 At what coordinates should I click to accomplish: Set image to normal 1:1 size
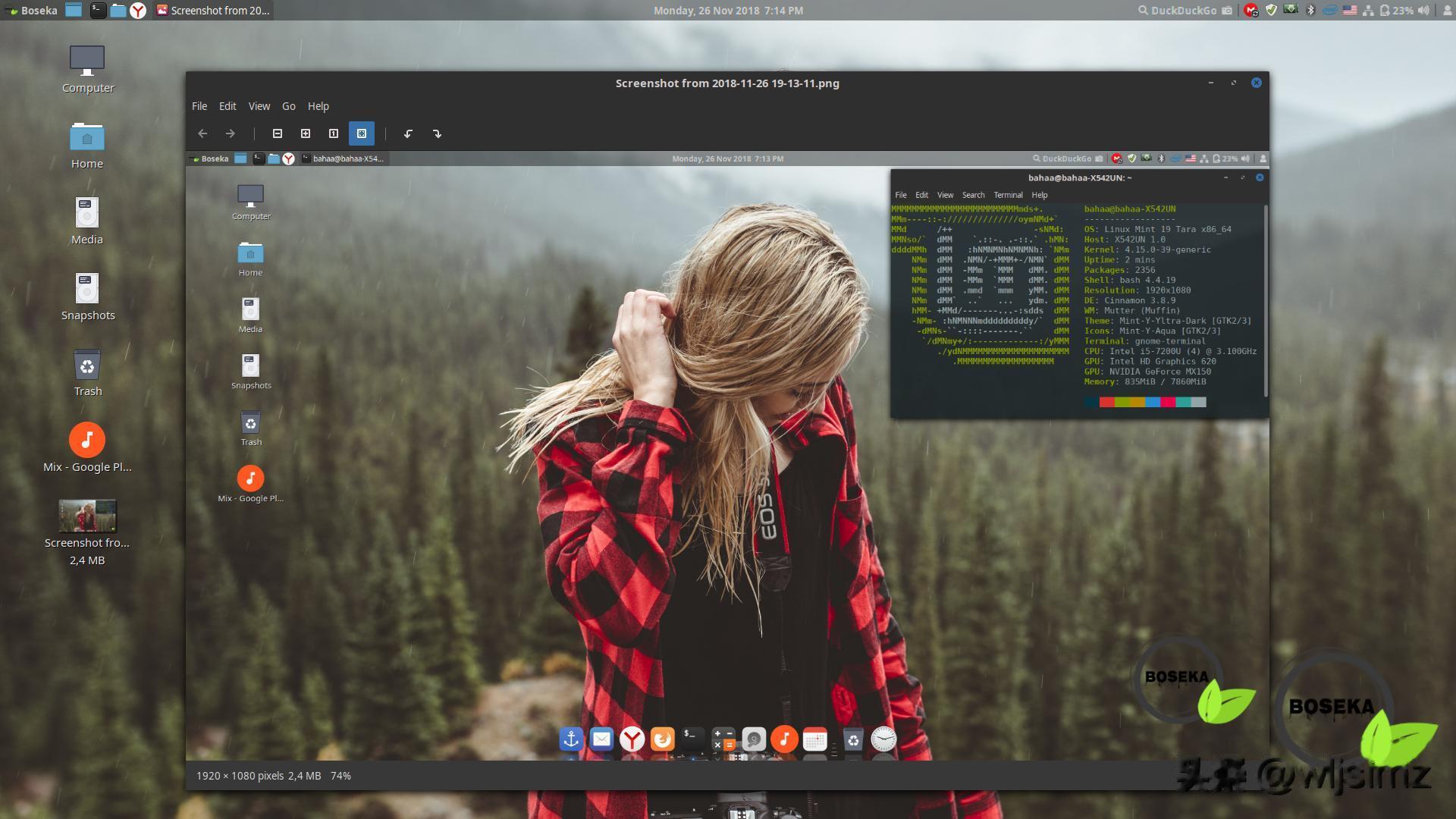tap(334, 133)
